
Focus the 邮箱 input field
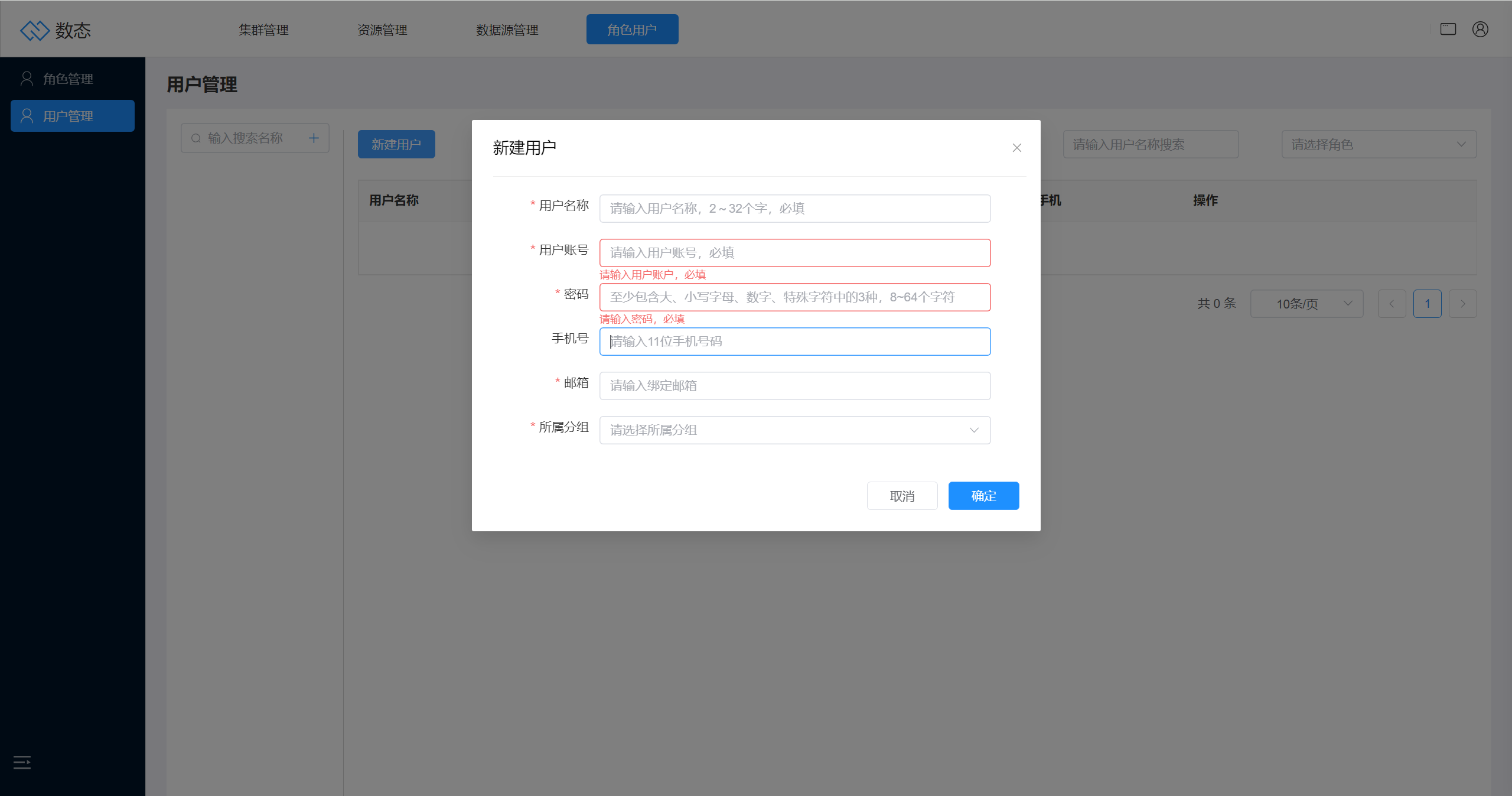[x=795, y=386]
